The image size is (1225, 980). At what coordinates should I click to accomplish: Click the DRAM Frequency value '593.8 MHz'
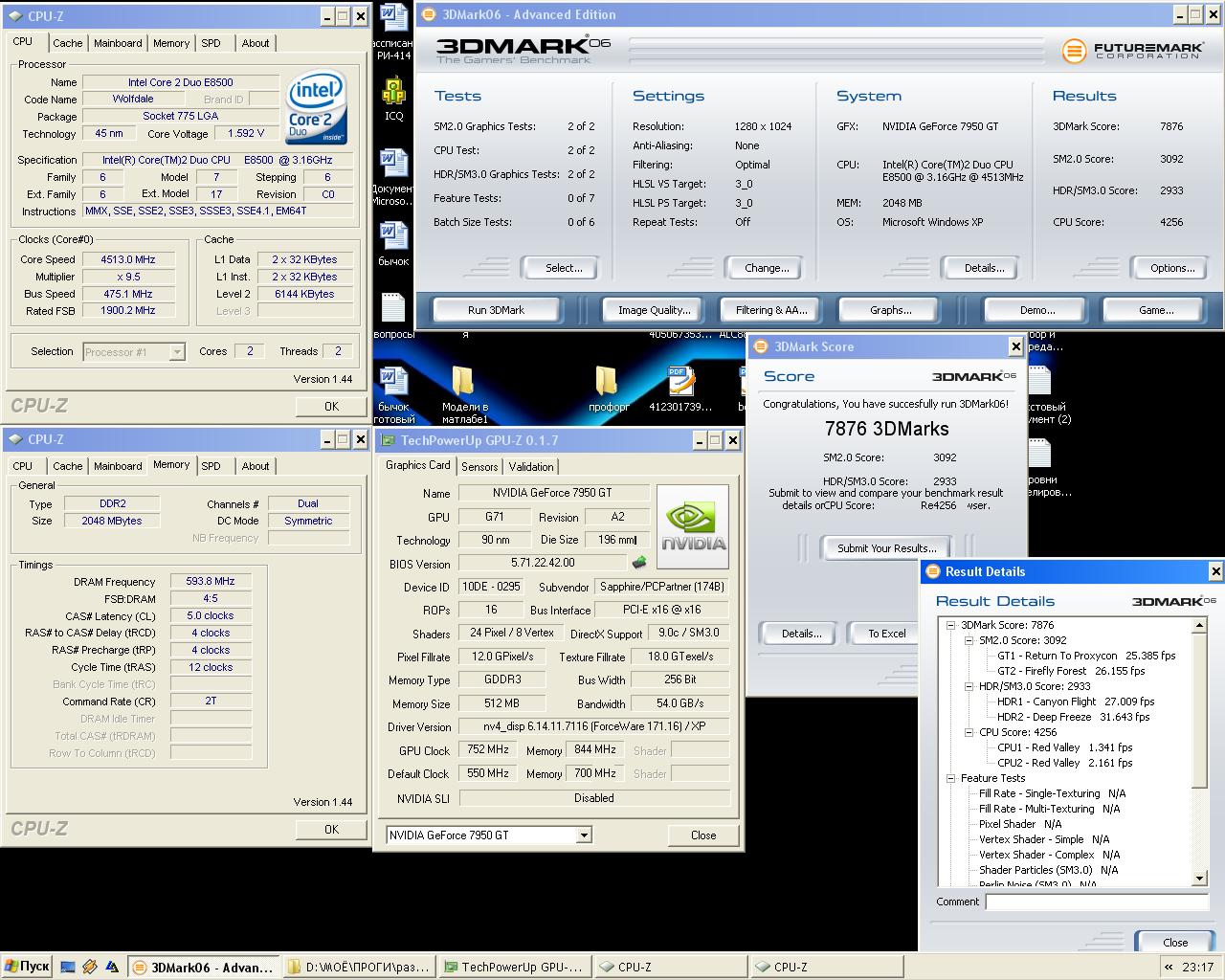(211, 581)
